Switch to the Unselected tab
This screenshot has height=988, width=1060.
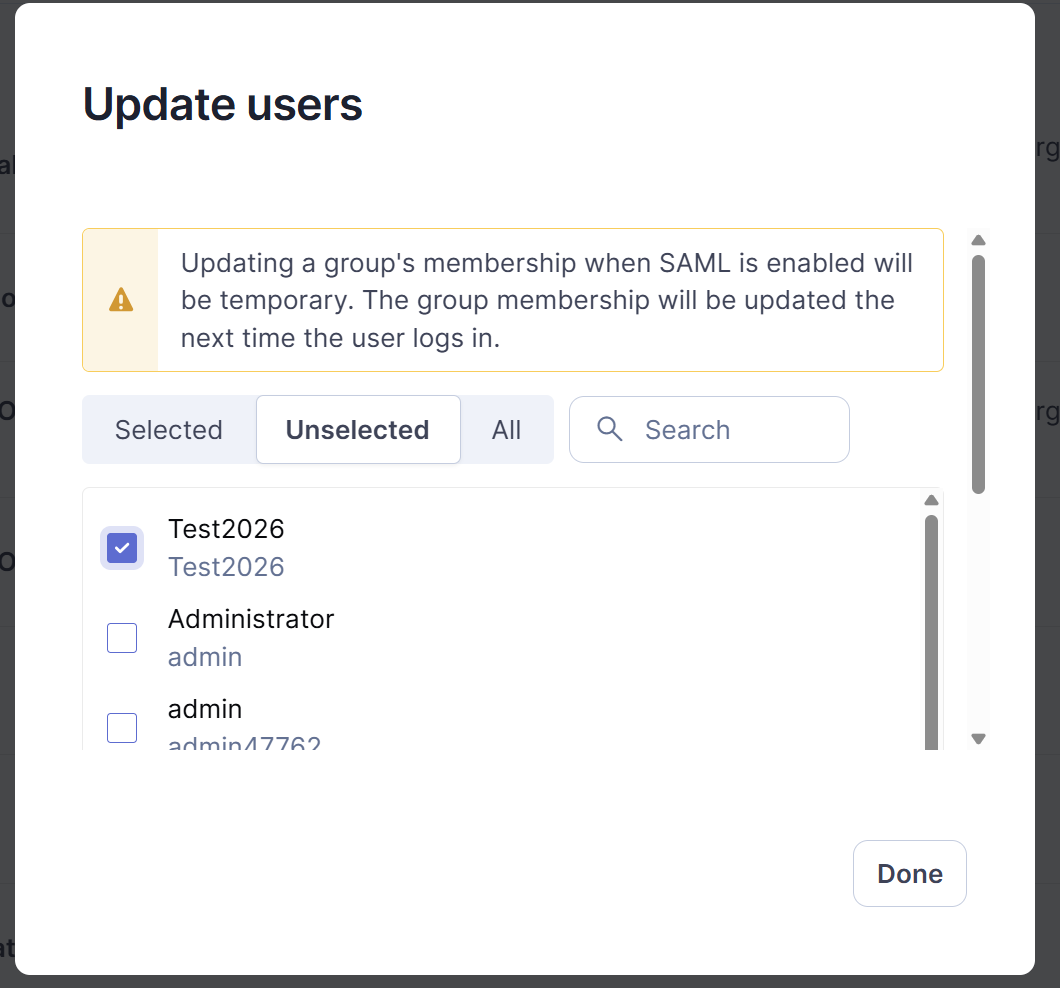[x=358, y=429]
